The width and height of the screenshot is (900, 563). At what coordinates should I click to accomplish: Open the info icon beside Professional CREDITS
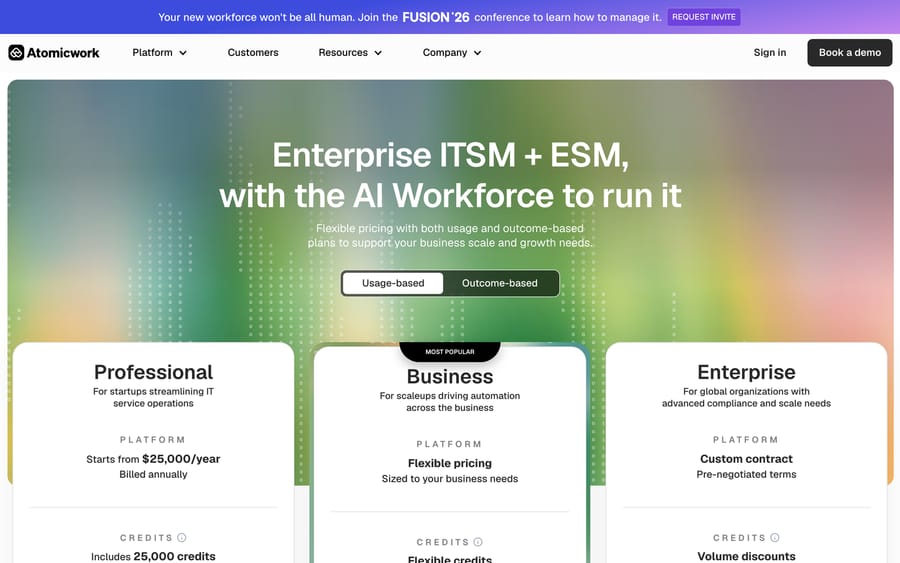[182, 538]
